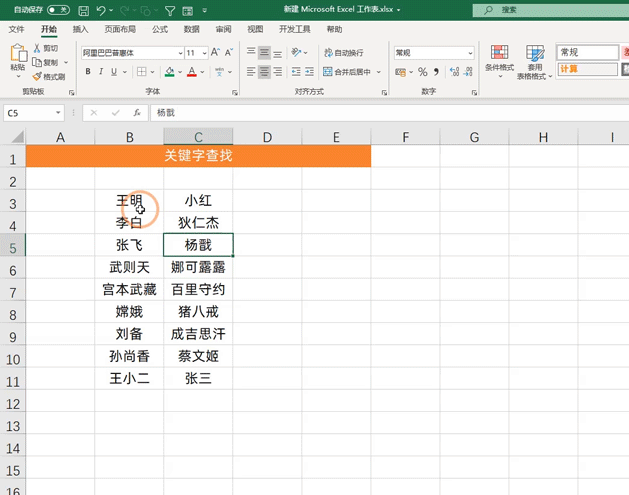
Task: Click the decrease decimal icon
Action: pyautogui.click(x=468, y=72)
